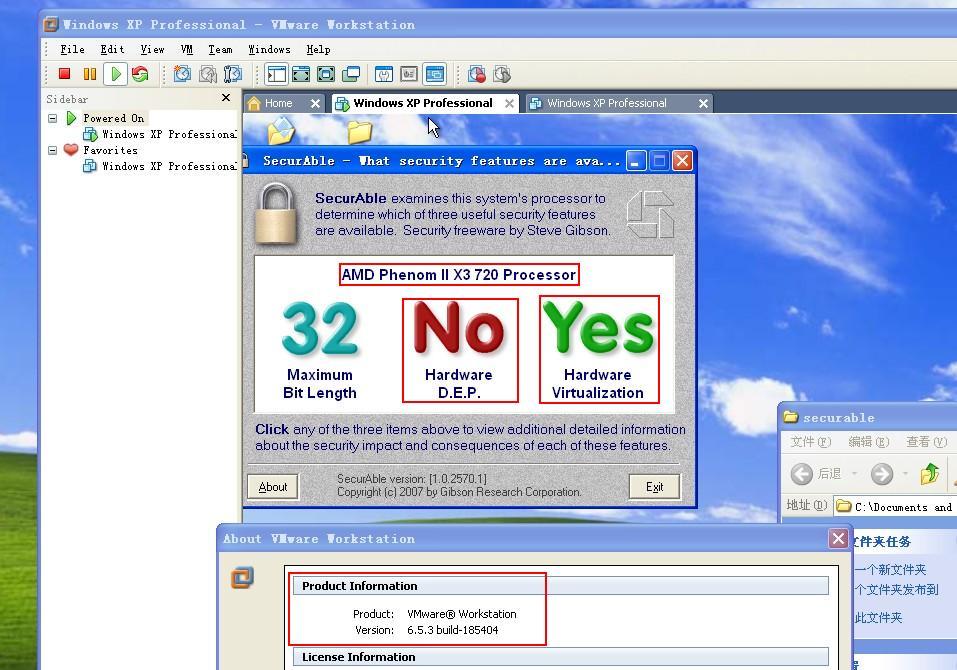Open the File menu
This screenshot has width=957, height=670.
(x=72, y=49)
